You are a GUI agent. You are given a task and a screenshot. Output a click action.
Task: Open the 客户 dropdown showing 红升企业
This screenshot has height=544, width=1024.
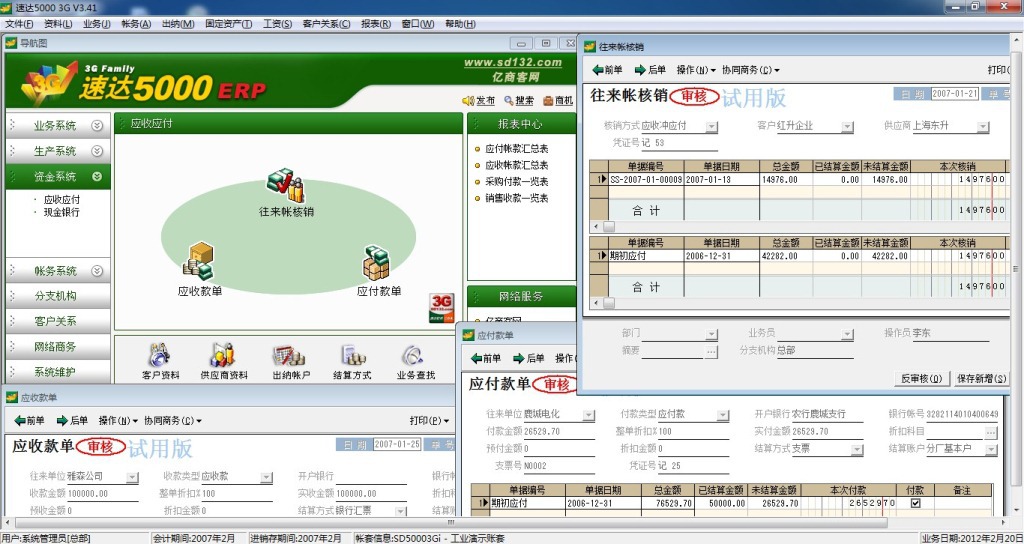[x=847, y=127]
